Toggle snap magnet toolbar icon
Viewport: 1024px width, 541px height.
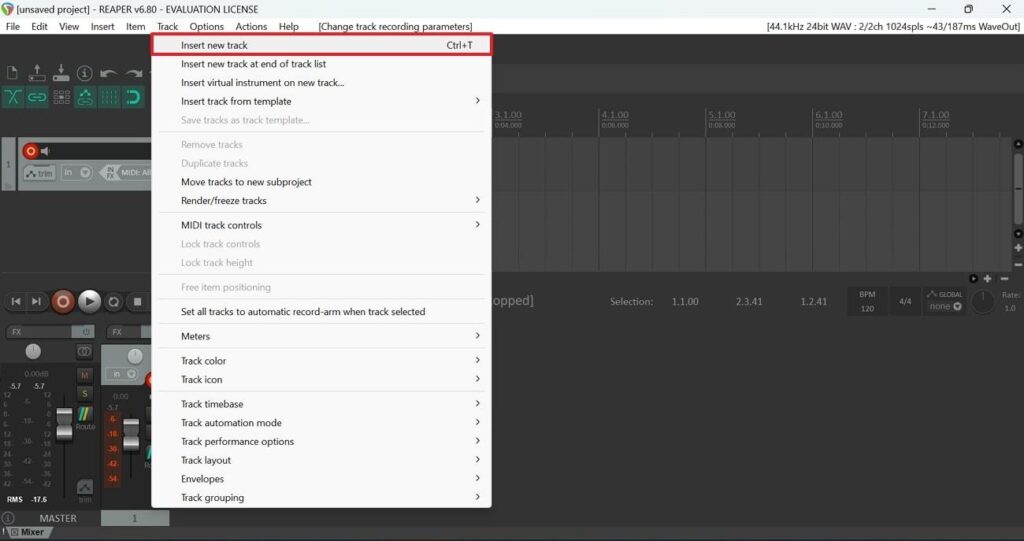pos(133,97)
